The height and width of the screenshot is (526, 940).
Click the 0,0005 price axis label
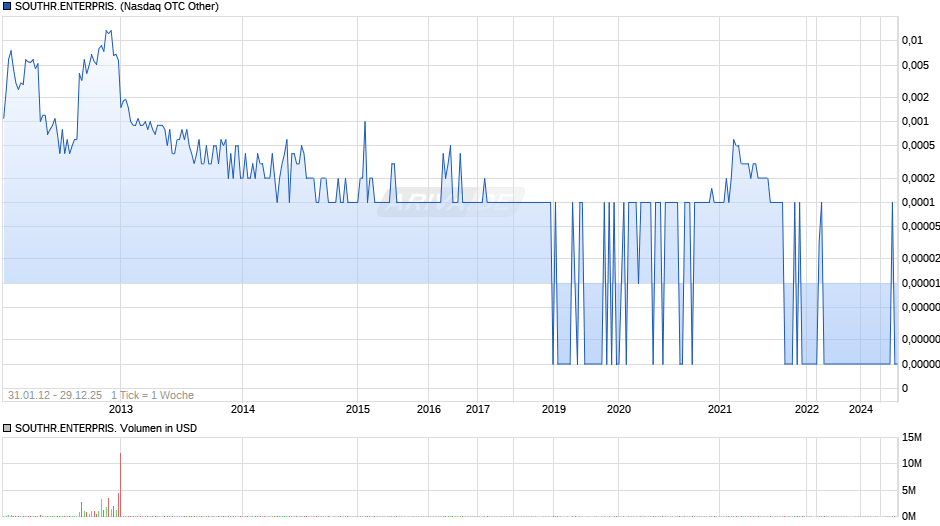[918, 145]
